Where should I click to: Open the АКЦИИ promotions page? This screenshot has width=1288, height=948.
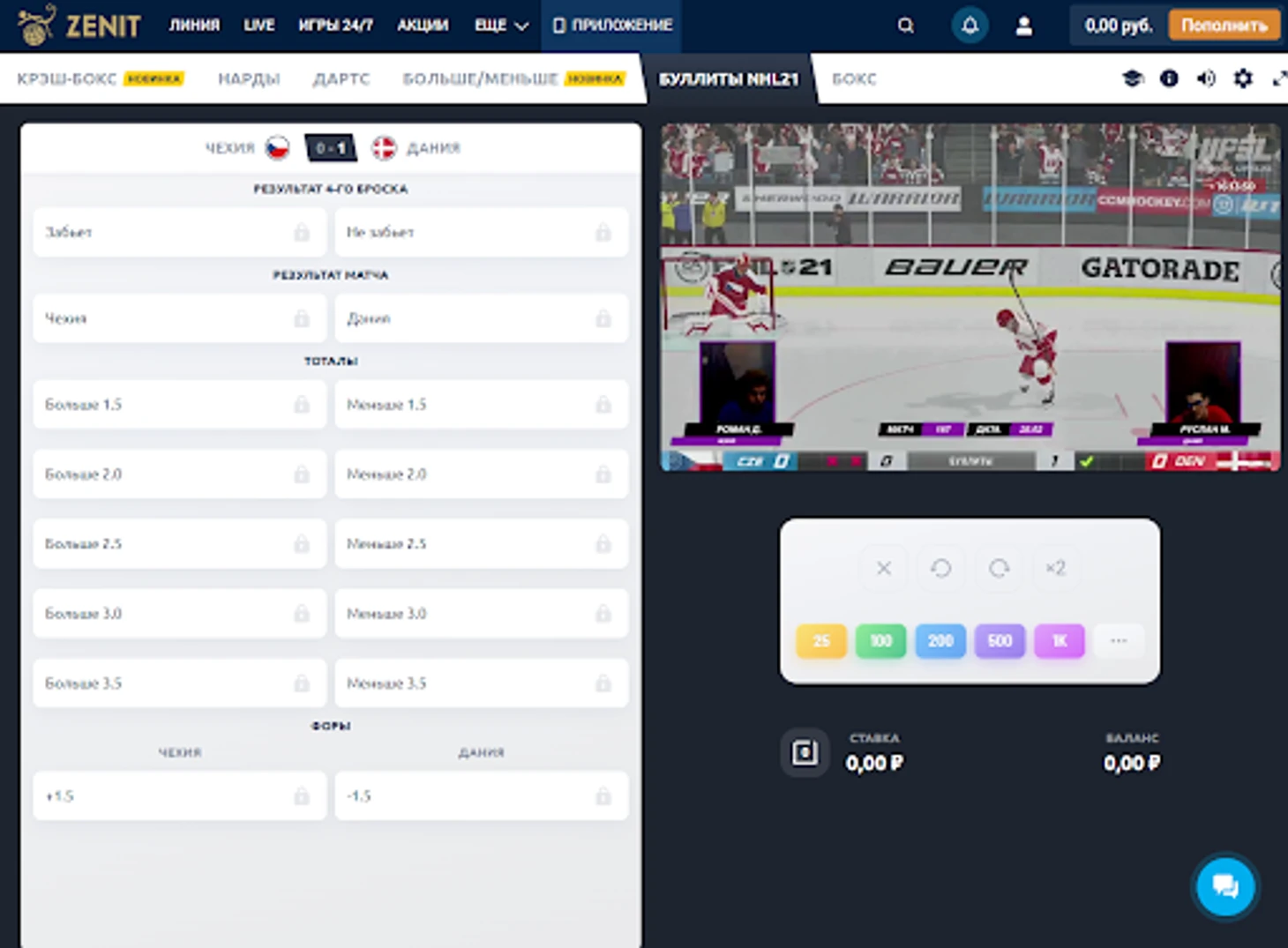click(423, 26)
